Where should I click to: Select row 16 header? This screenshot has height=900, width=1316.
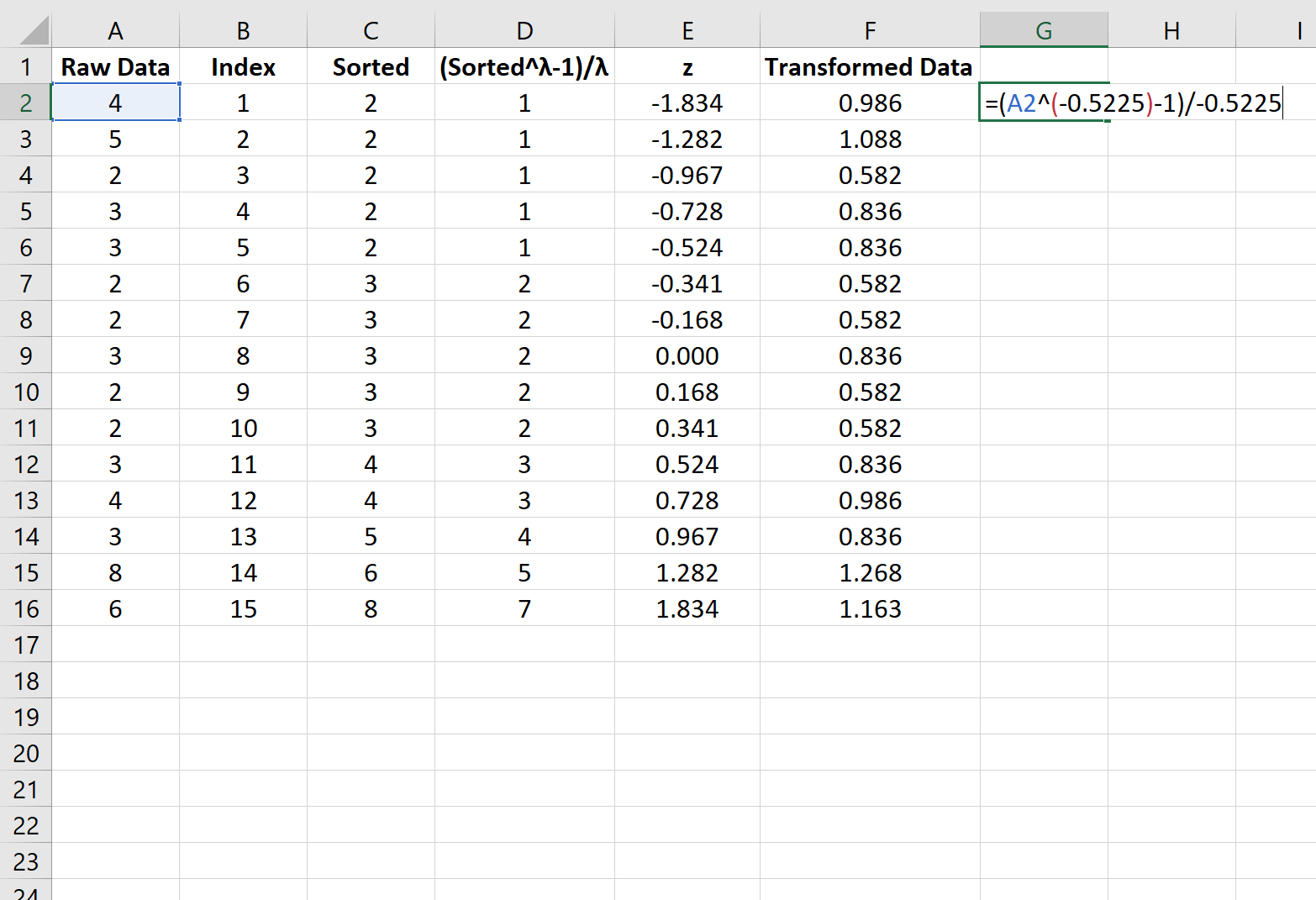[26, 608]
